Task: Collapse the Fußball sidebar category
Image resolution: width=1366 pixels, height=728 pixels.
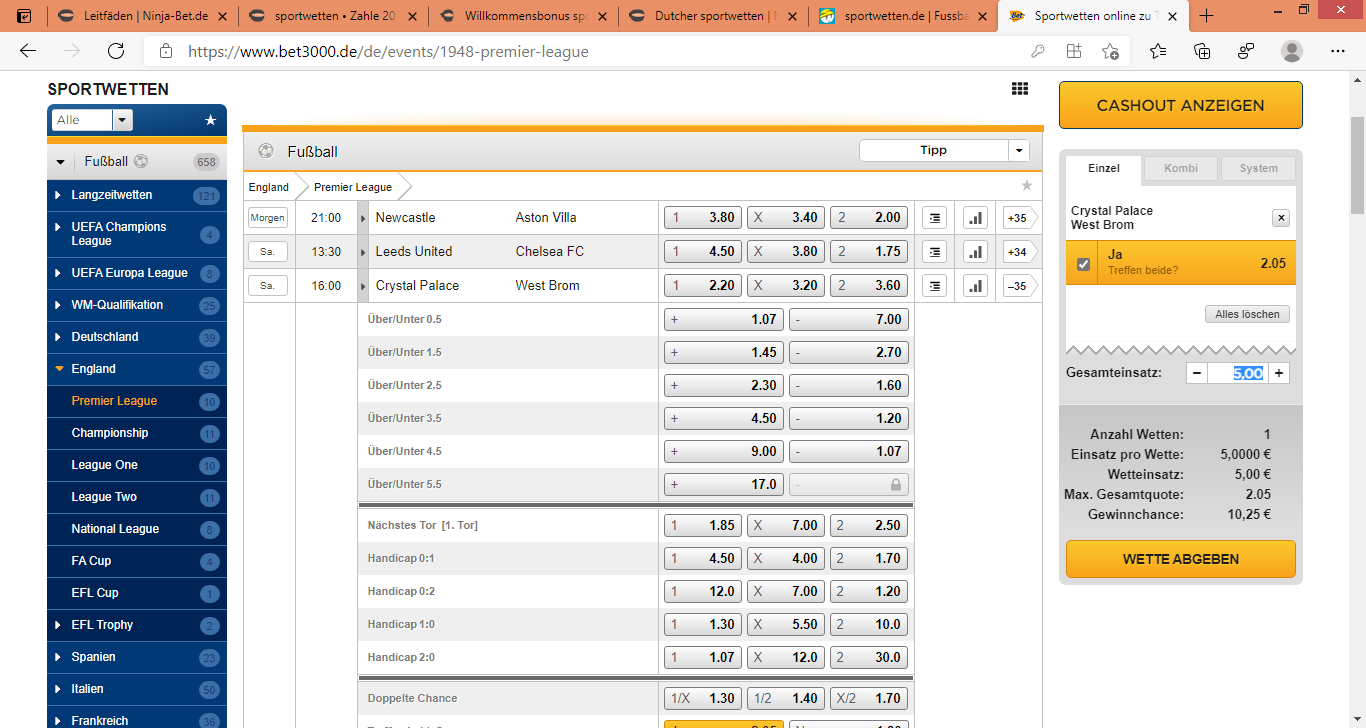Action: click(x=60, y=162)
